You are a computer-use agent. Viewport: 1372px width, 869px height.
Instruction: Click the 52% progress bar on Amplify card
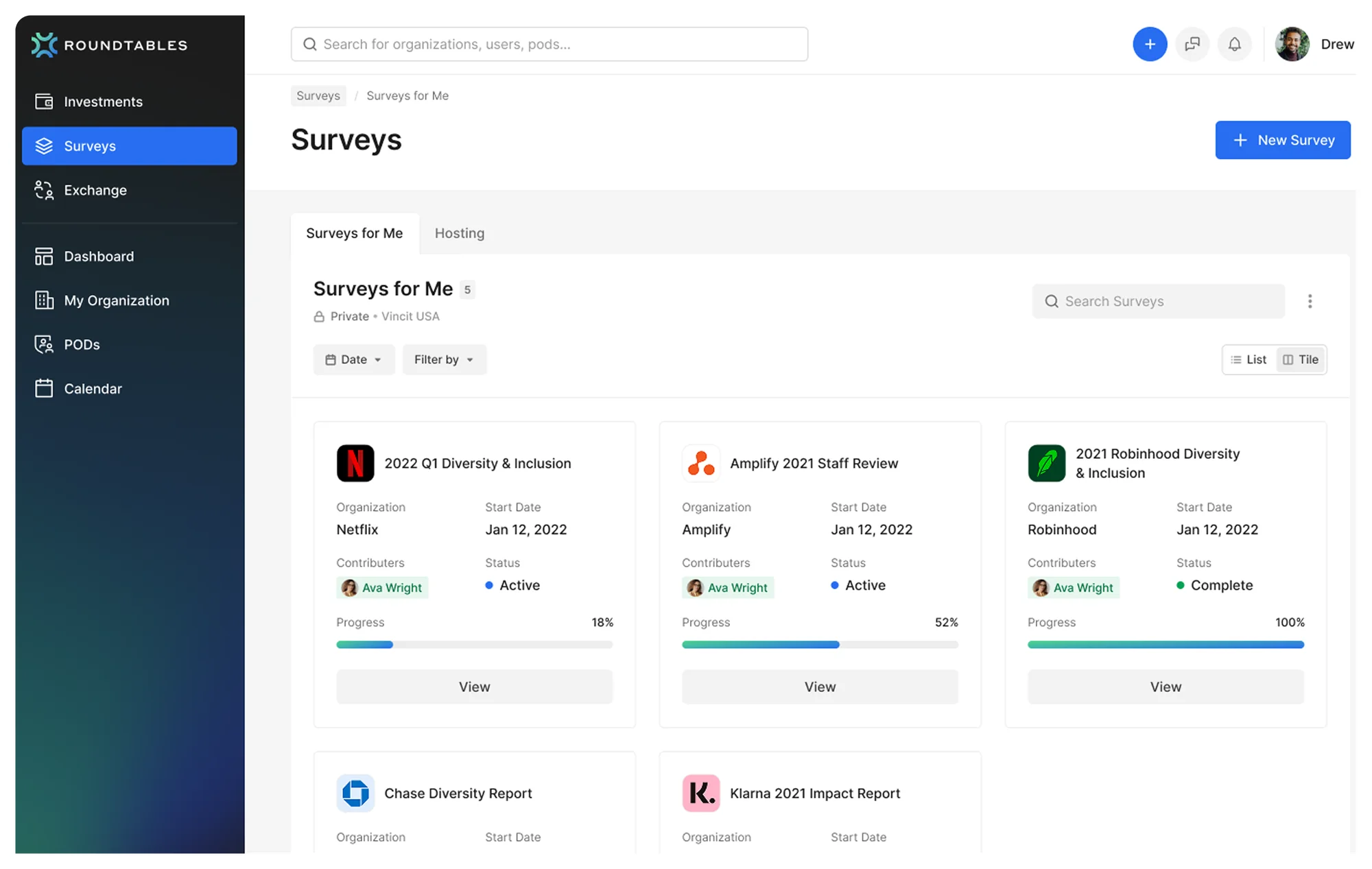[820, 645]
